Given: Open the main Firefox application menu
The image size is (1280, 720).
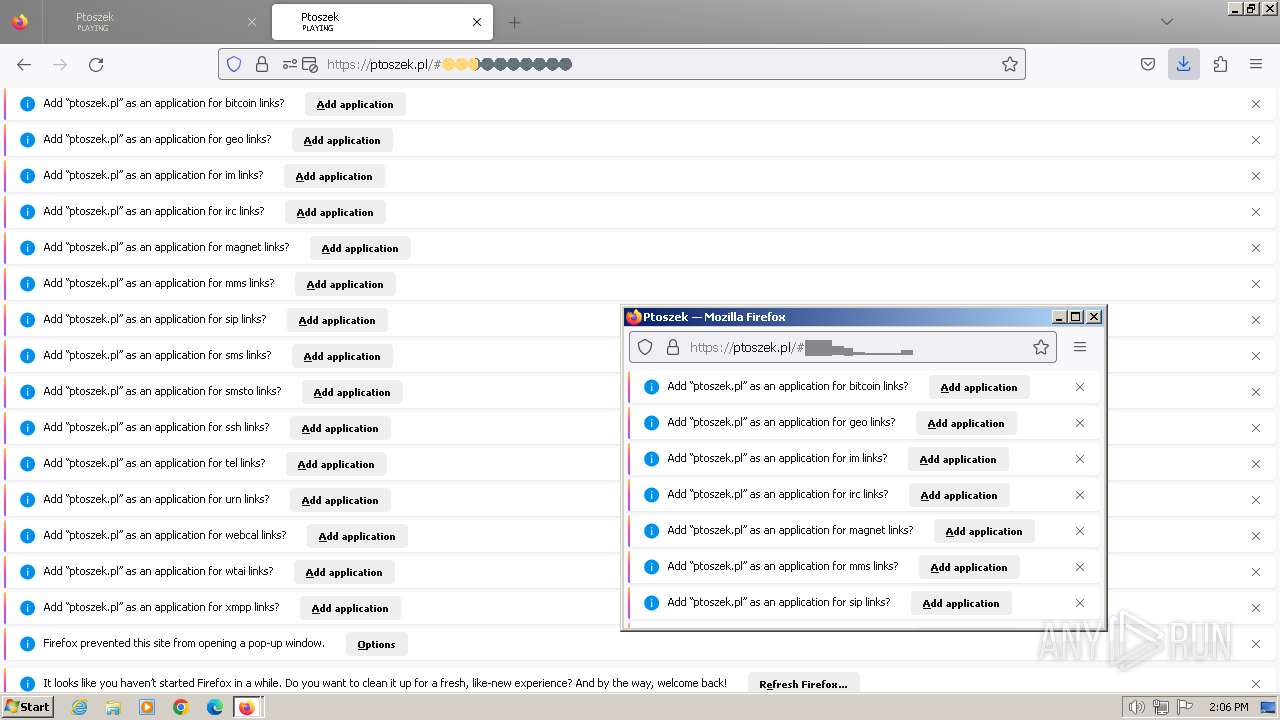Looking at the screenshot, I should (1256, 64).
